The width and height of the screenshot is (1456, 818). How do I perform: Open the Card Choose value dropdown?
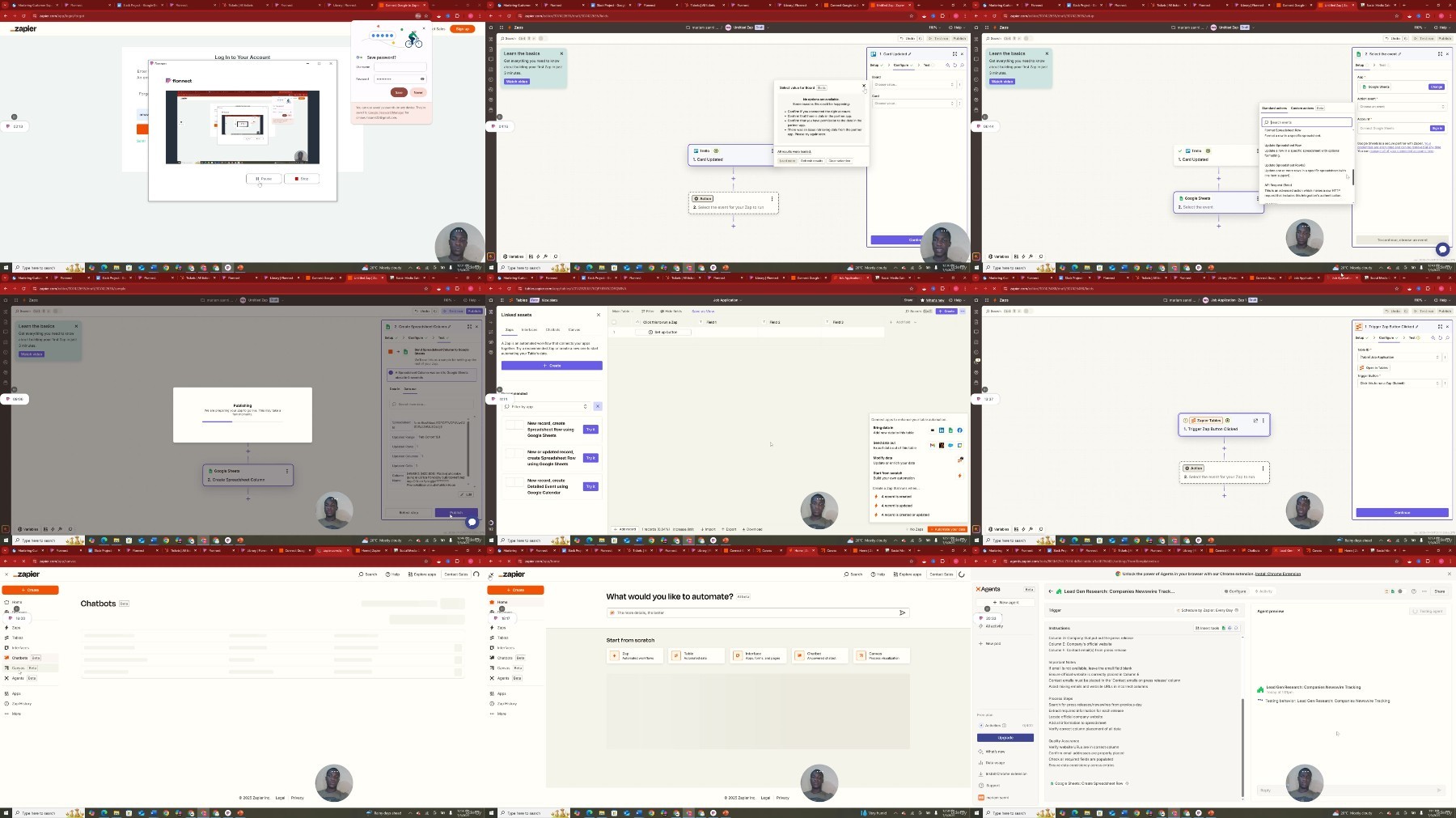pyautogui.click(x=913, y=104)
